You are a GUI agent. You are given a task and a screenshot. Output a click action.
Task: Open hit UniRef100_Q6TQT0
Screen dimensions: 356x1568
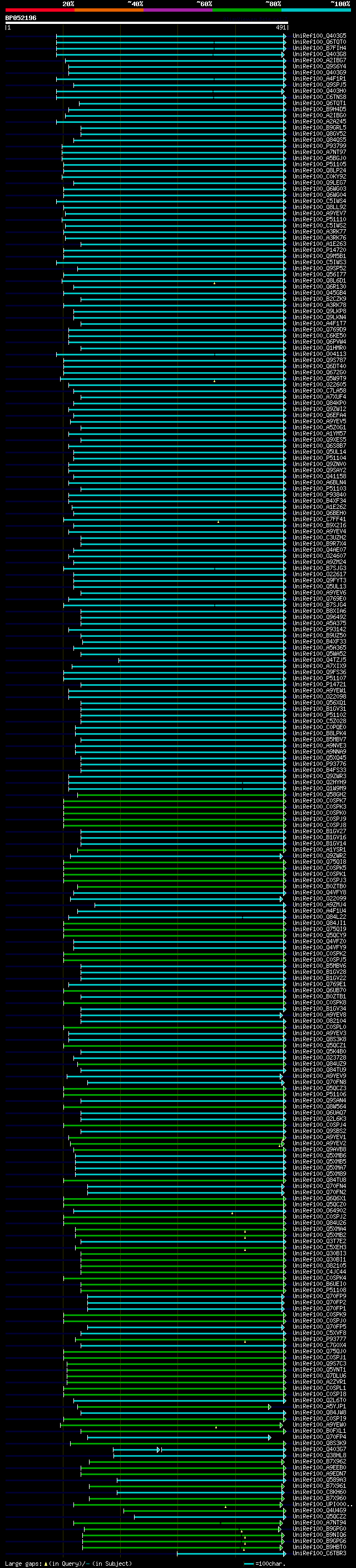(x=319, y=42)
